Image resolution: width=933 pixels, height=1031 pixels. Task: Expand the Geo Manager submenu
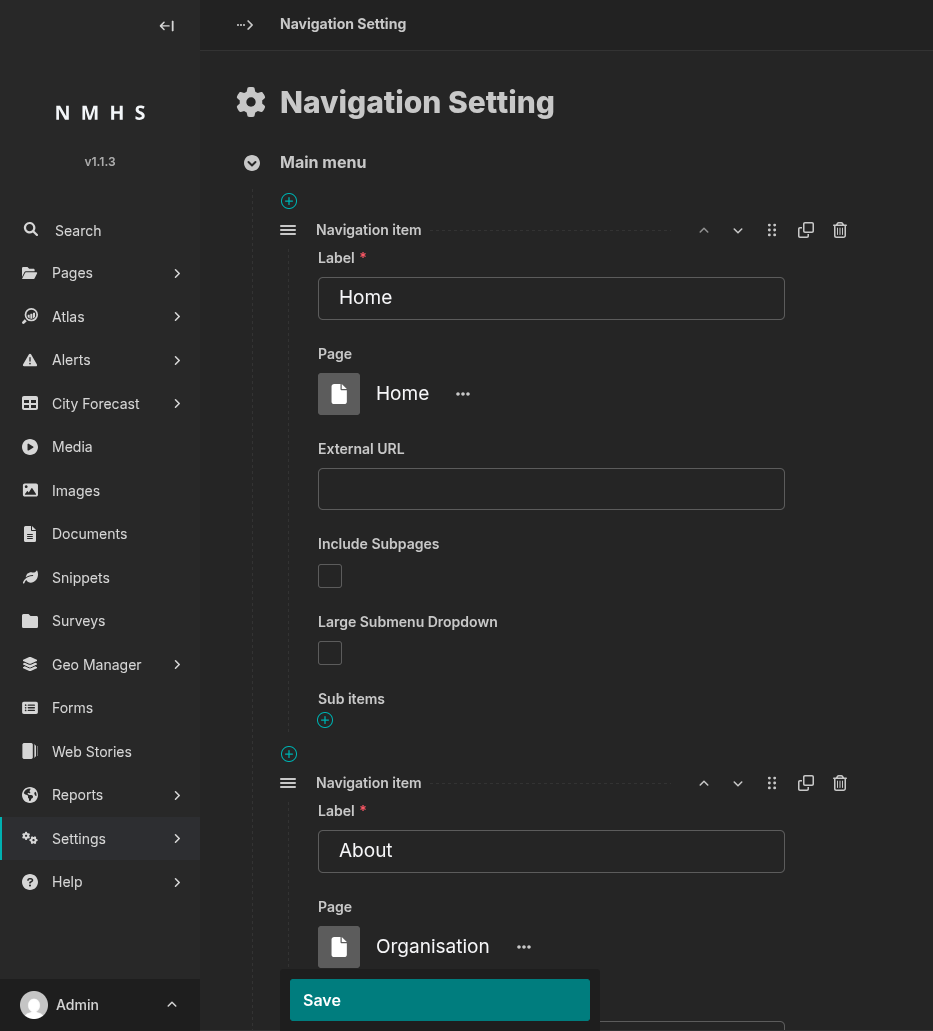pos(177,665)
